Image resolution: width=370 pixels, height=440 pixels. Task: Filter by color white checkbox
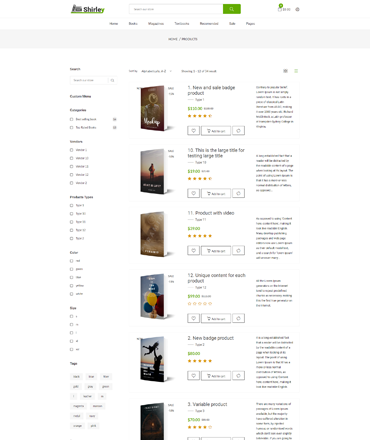[71, 294]
